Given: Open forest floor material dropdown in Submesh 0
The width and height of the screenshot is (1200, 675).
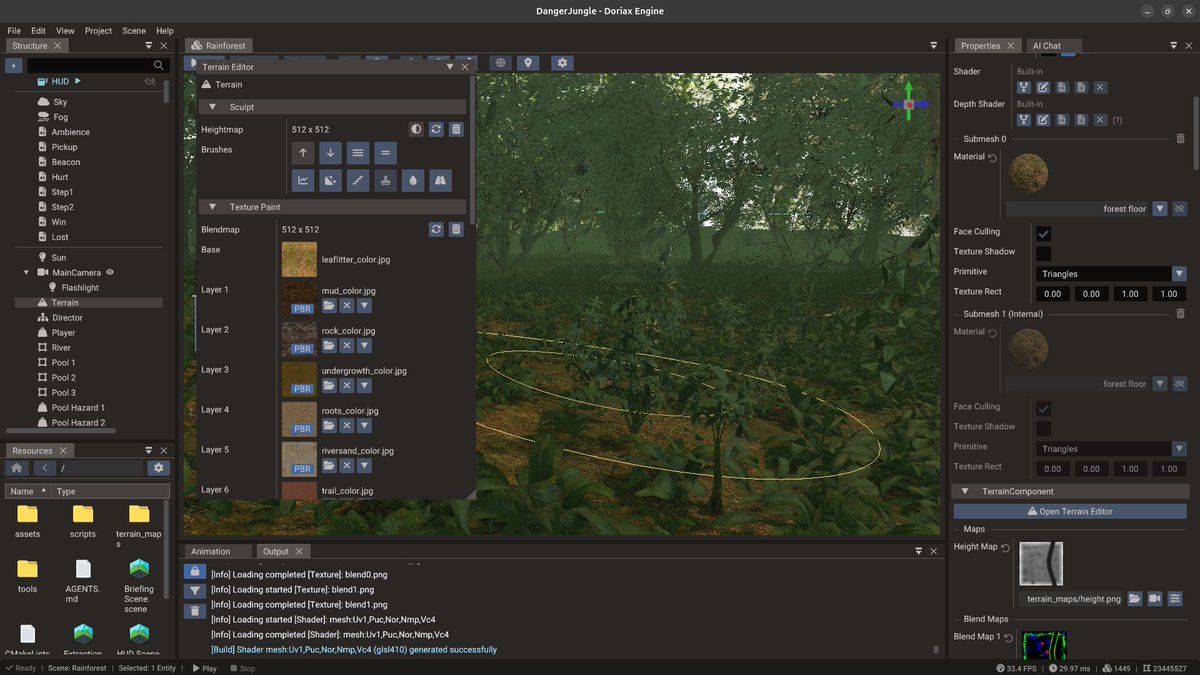Looking at the screenshot, I should tap(1159, 209).
